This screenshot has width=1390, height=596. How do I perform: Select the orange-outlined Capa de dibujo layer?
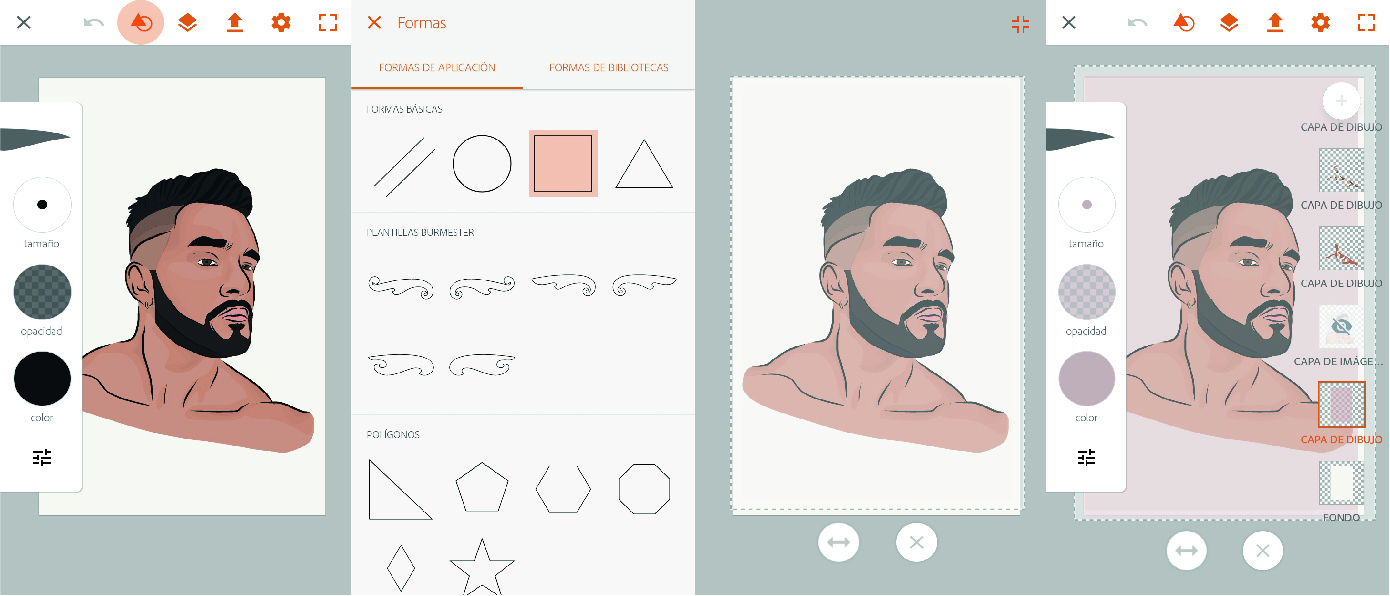pos(1341,405)
